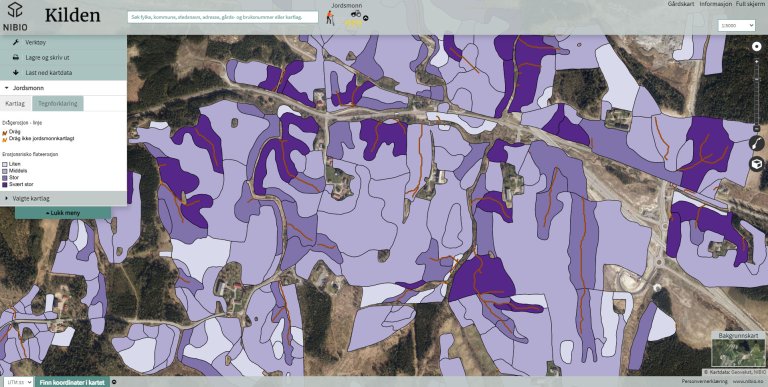Switch to the Tegnforklaring tab
Image resolution: width=768 pixels, height=387 pixels.
pos(58,103)
